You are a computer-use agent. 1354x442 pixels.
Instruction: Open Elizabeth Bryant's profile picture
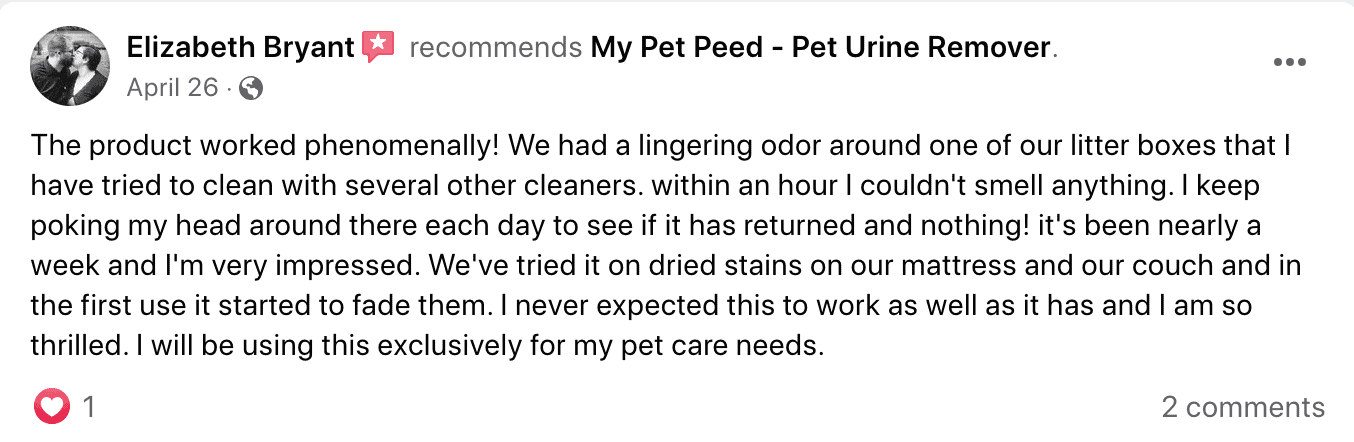click(x=69, y=67)
